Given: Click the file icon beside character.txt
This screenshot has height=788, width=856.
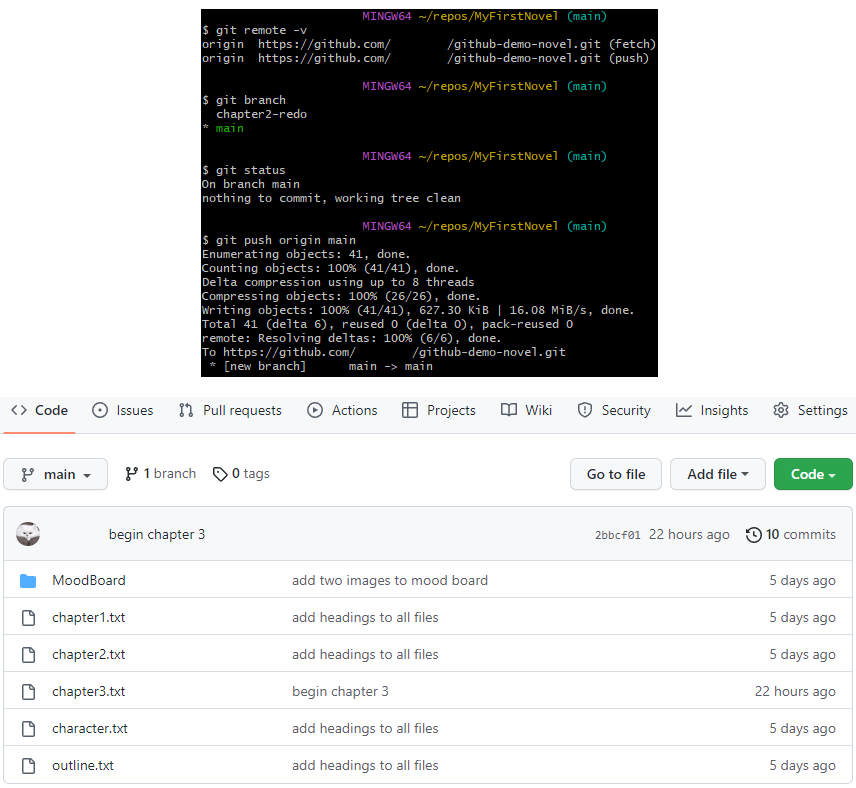Looking at the screenshot, I should (28, 729).
